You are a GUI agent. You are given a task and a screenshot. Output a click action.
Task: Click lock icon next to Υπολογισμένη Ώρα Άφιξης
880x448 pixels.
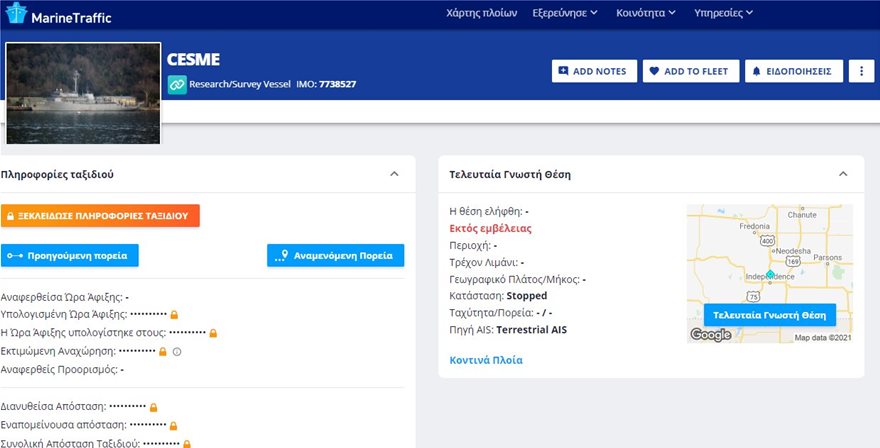point(174,315)
